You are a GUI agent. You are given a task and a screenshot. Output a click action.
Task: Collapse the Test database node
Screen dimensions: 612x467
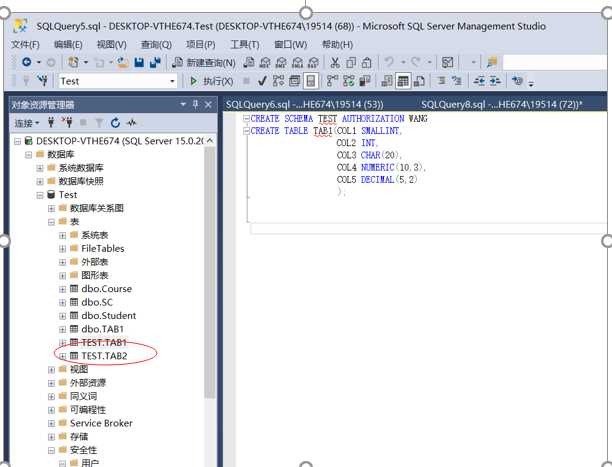pyautogui.click(x=40, y=195)
